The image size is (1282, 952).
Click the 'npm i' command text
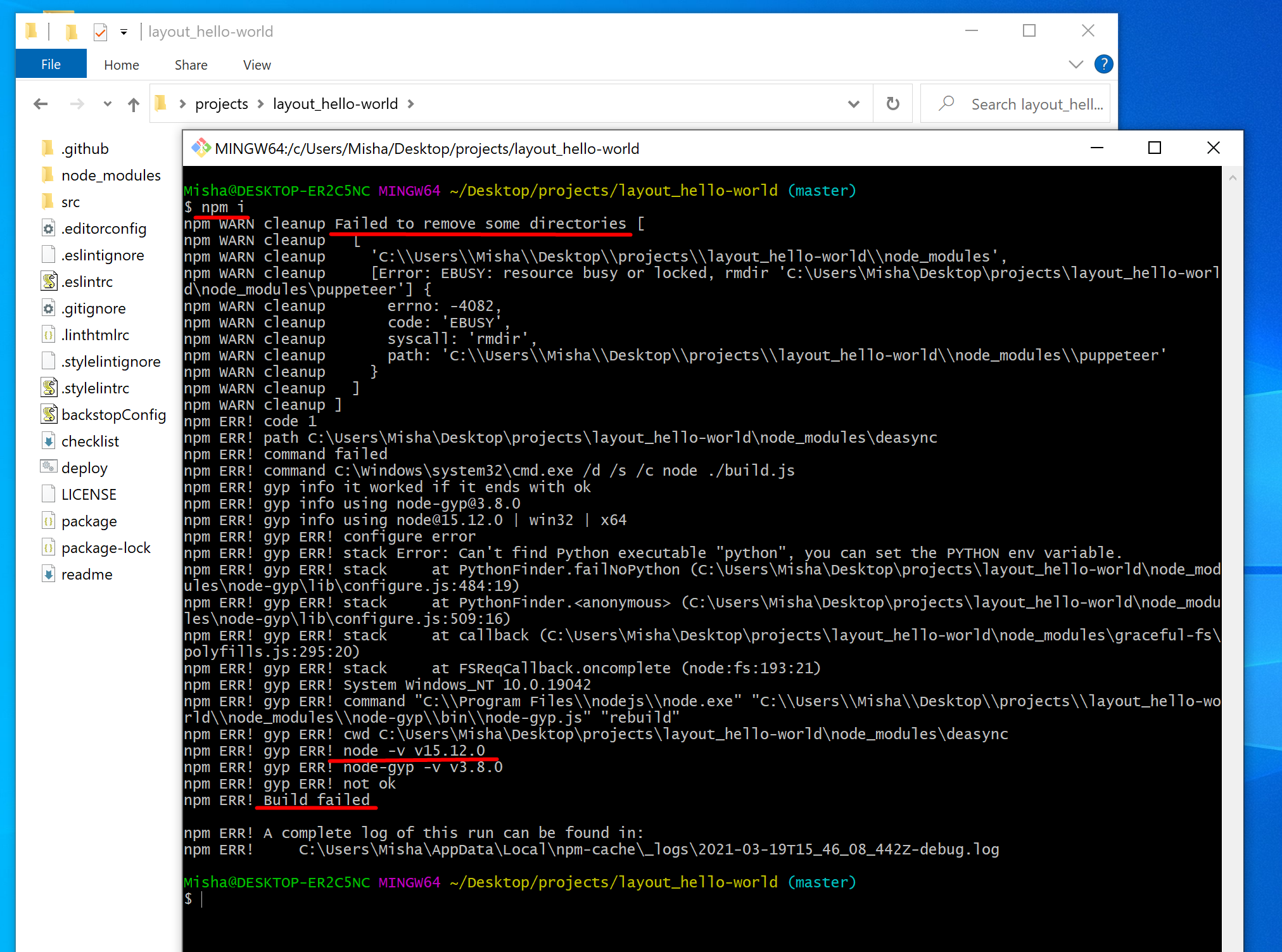point(222,207)
